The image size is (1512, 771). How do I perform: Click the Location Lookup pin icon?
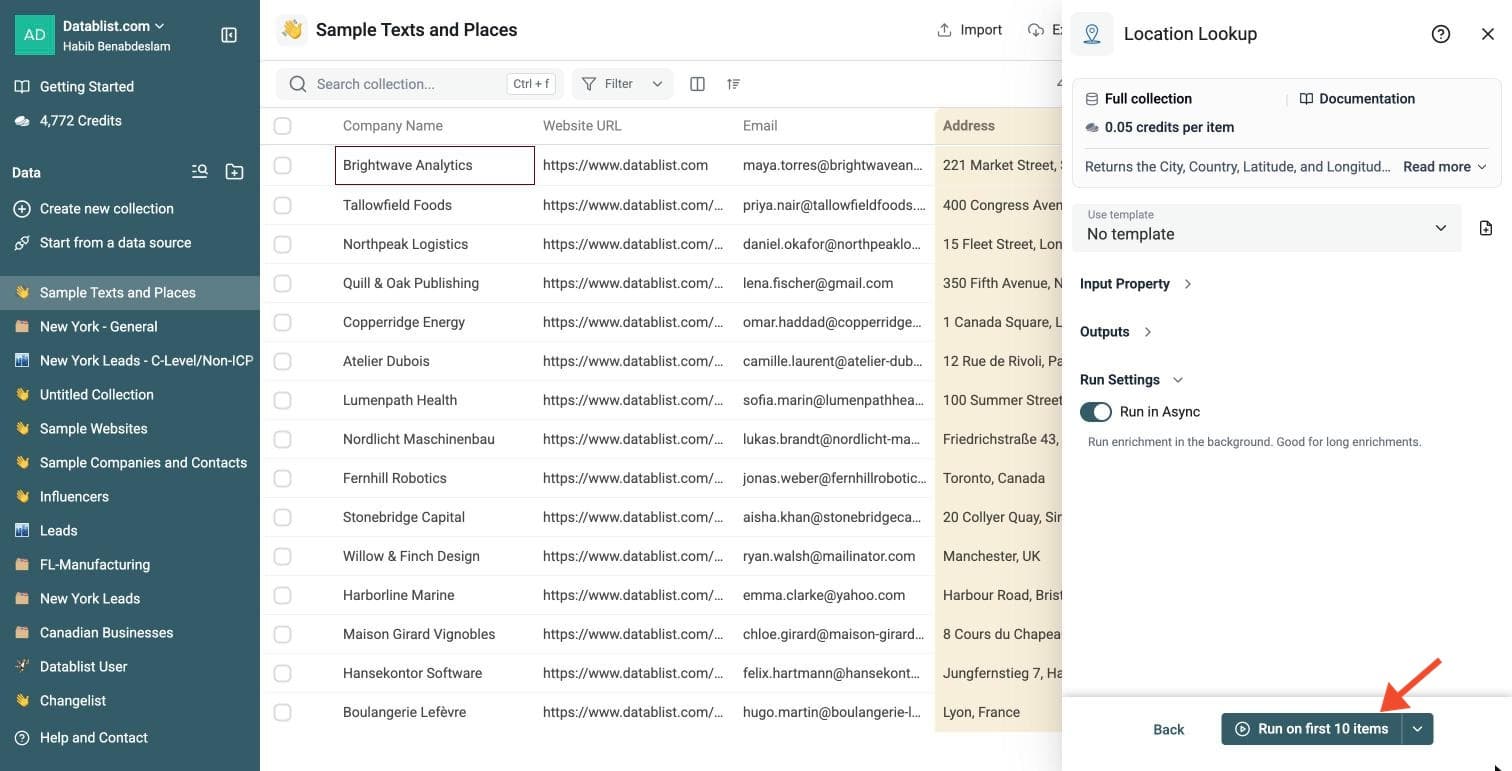tap(1092, 34)
